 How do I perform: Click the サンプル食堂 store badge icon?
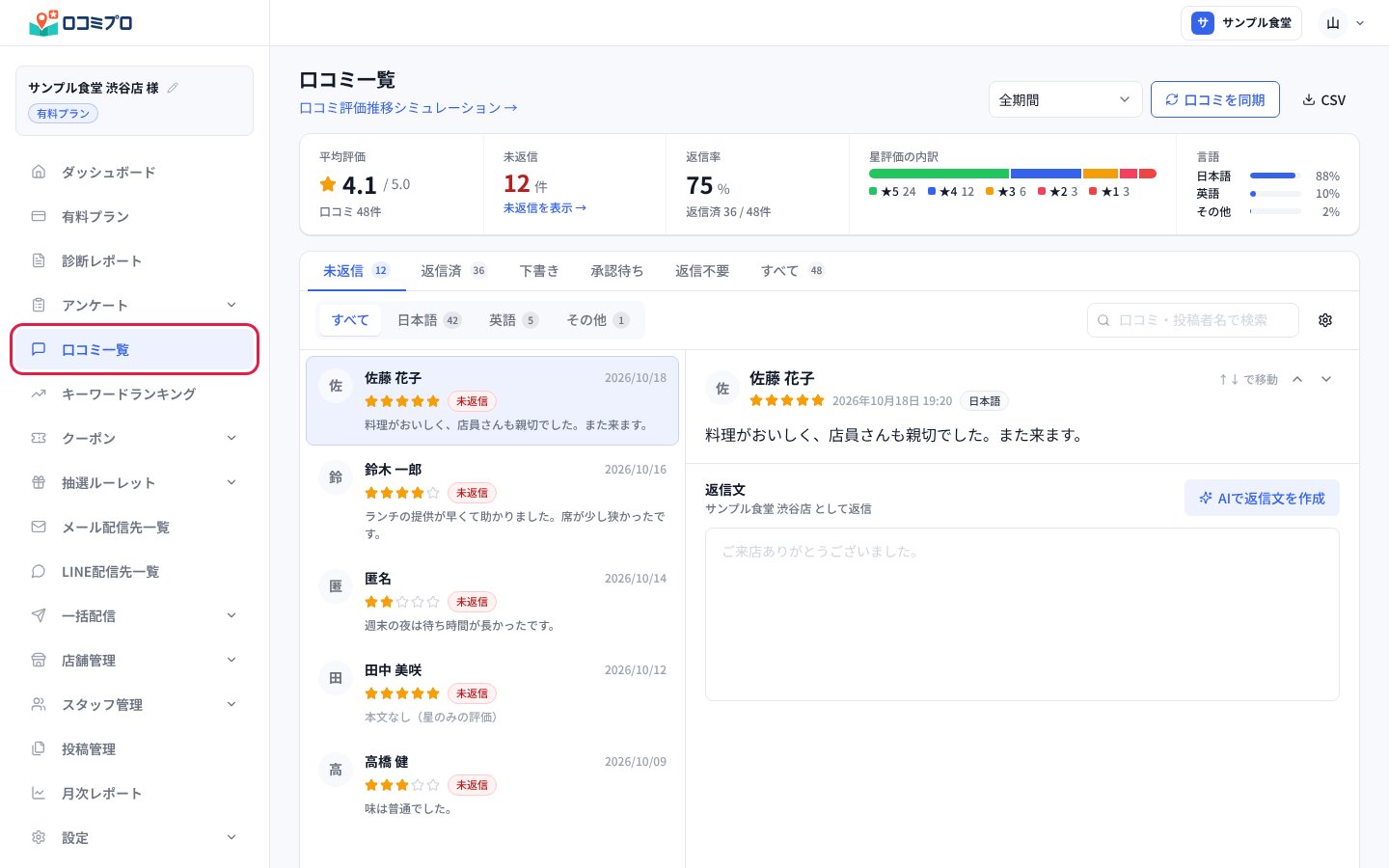coord(1202,23)
